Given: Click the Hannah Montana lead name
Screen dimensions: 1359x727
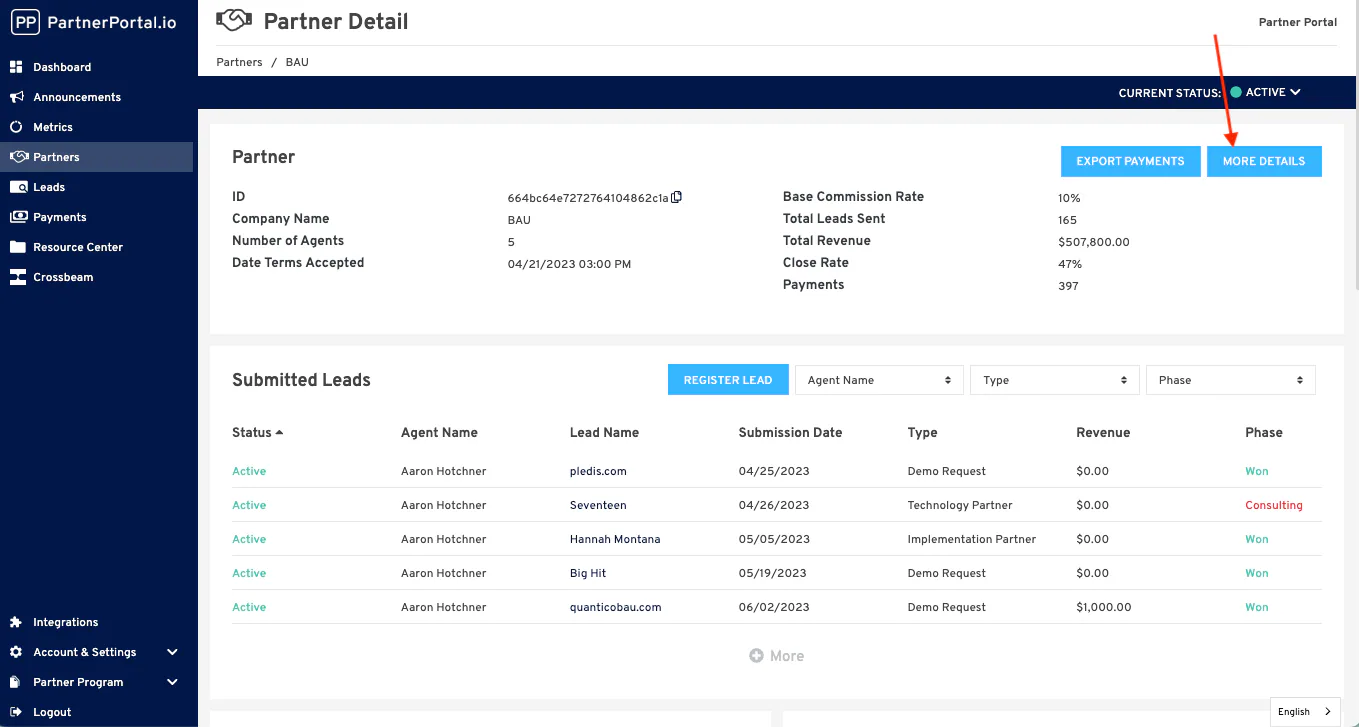Looking at the screenshot, I should coord(615,539).
